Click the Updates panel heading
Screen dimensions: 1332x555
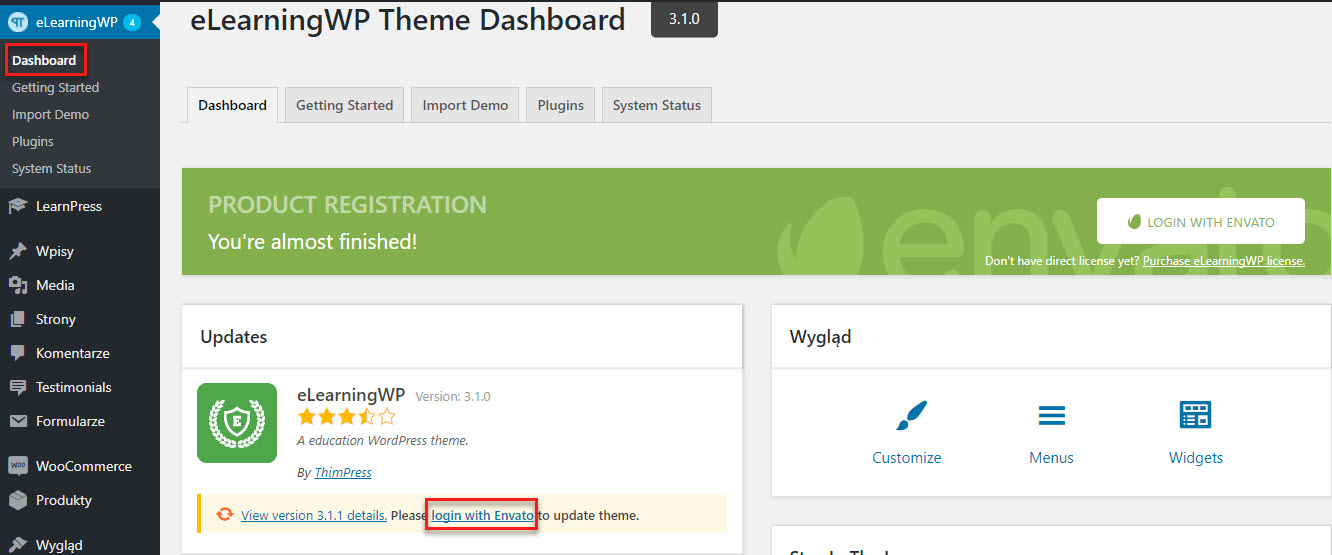[234, 337]
